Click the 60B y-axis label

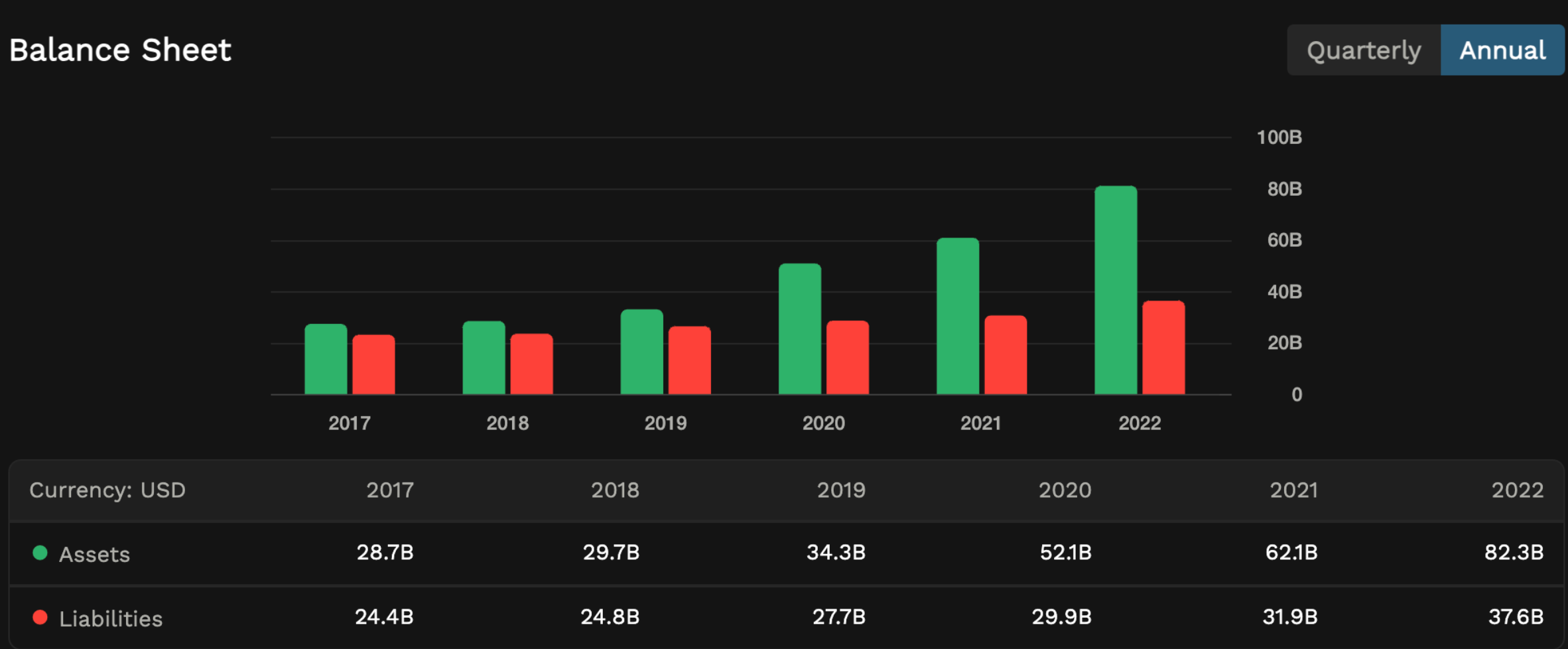[1285, 240]
